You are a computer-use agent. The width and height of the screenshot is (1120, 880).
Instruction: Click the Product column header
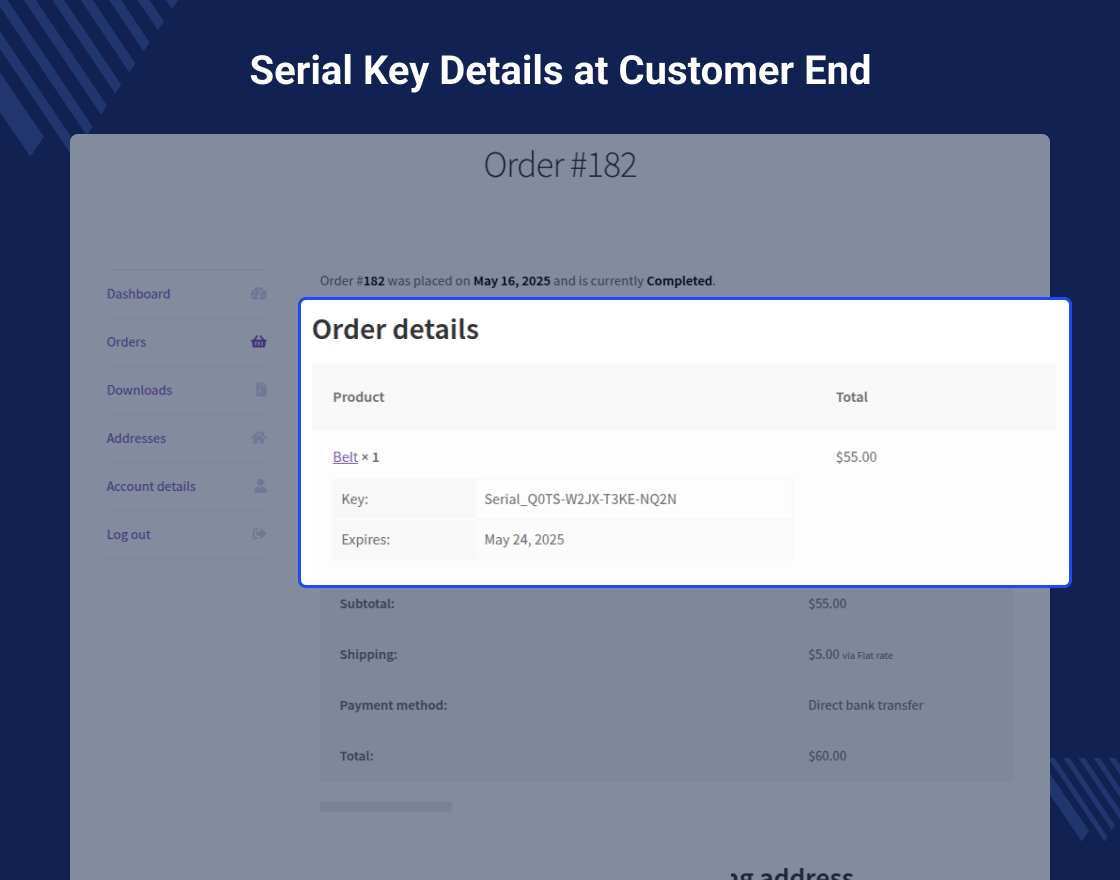coord(359,397)
